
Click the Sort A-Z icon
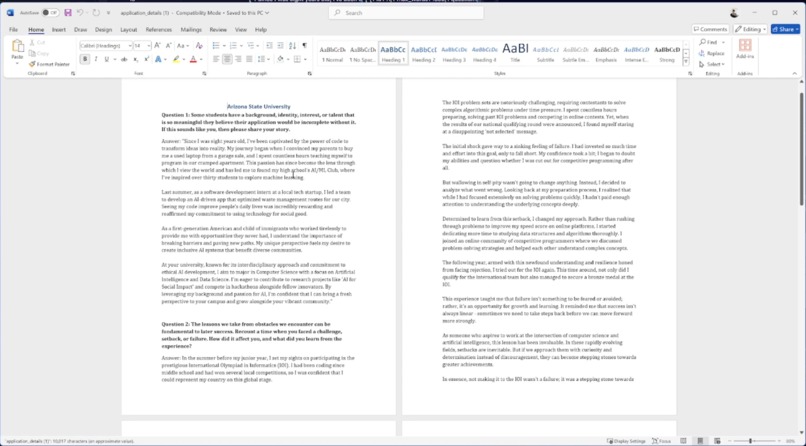click(292, 46)
